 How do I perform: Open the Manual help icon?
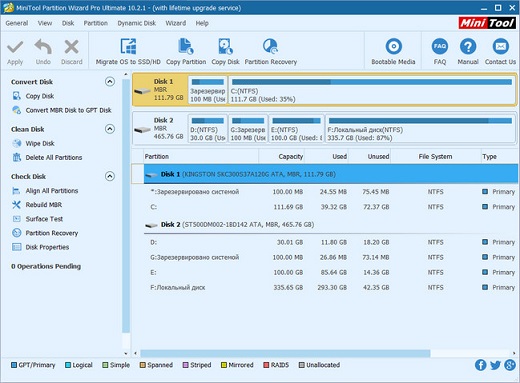click(468, 46)
